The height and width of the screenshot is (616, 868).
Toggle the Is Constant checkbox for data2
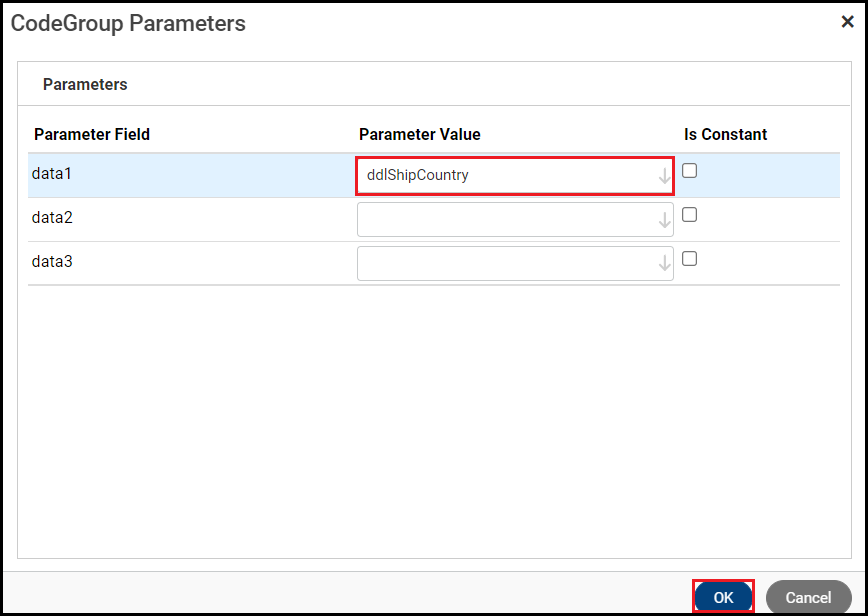689,215
